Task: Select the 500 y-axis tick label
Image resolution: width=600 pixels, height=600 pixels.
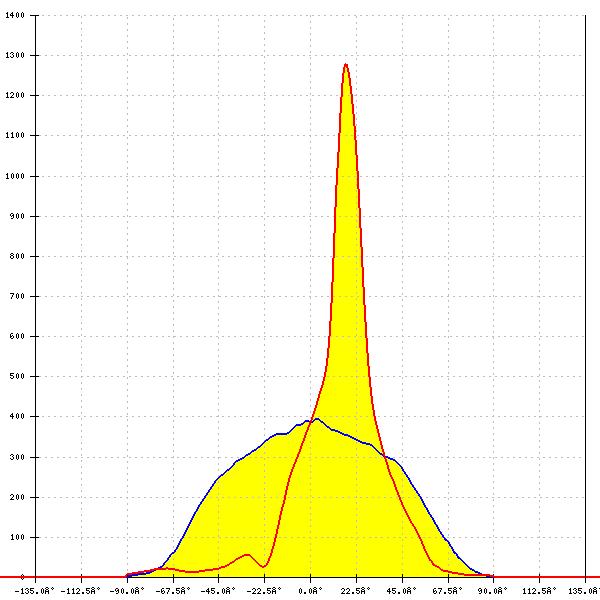Action: point(18,377)
